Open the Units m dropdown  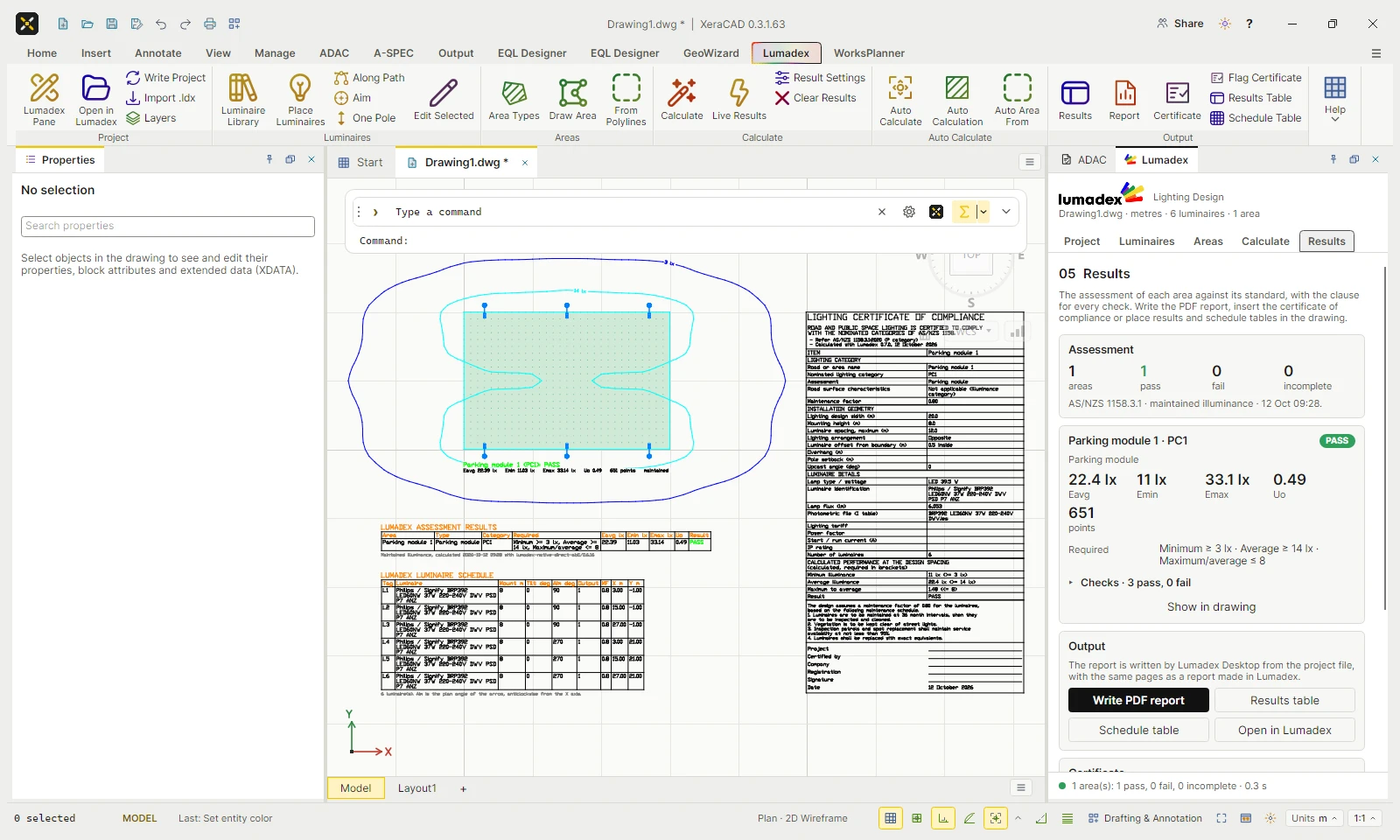1314,818
